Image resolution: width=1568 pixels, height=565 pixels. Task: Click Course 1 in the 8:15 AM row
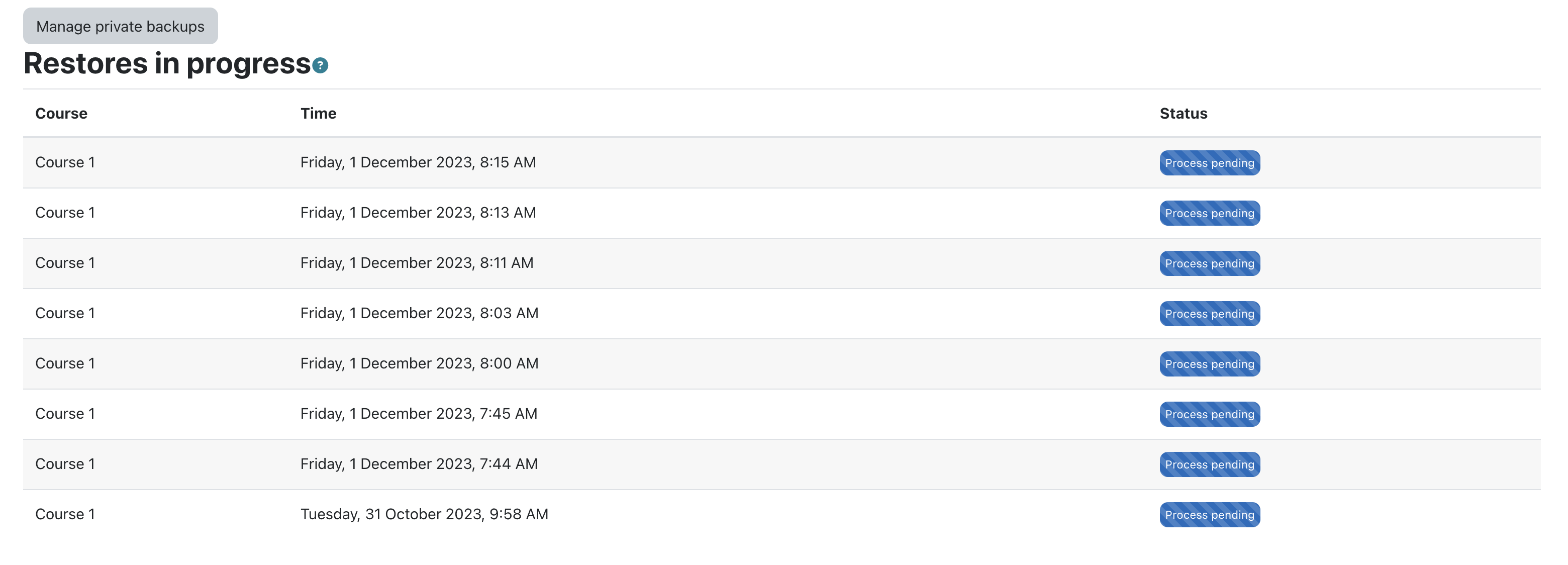[65, 162]
